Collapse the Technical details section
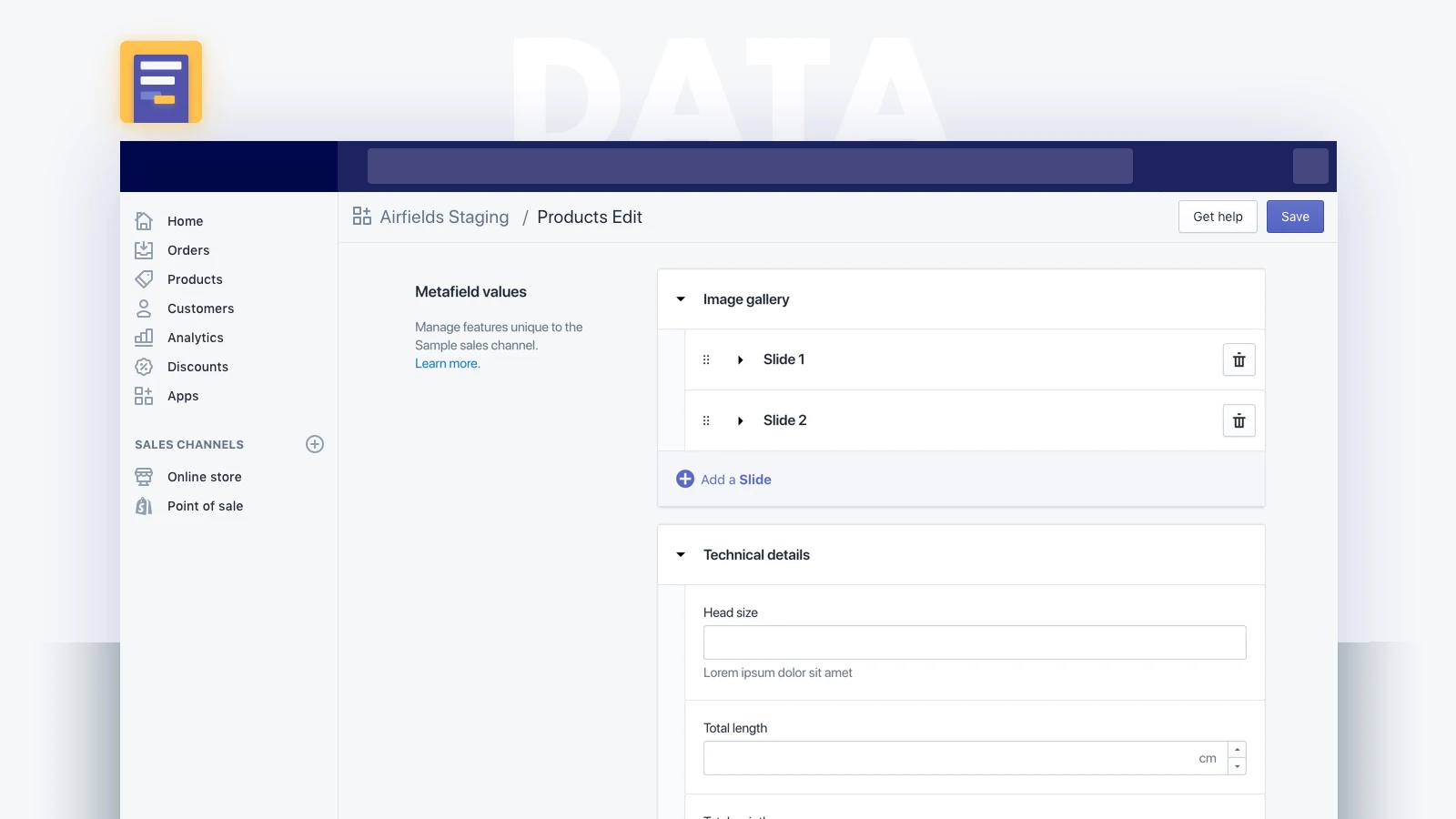 point(681,554)
